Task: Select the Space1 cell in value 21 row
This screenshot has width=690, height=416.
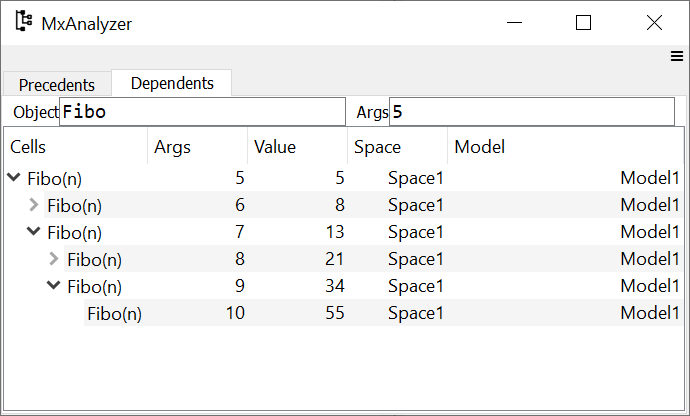Action: 415,259
